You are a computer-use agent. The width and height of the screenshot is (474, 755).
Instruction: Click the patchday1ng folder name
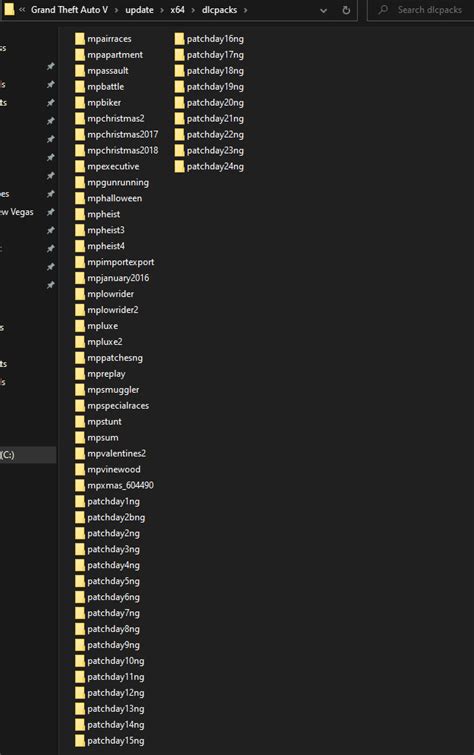click(x=113, y=501)
